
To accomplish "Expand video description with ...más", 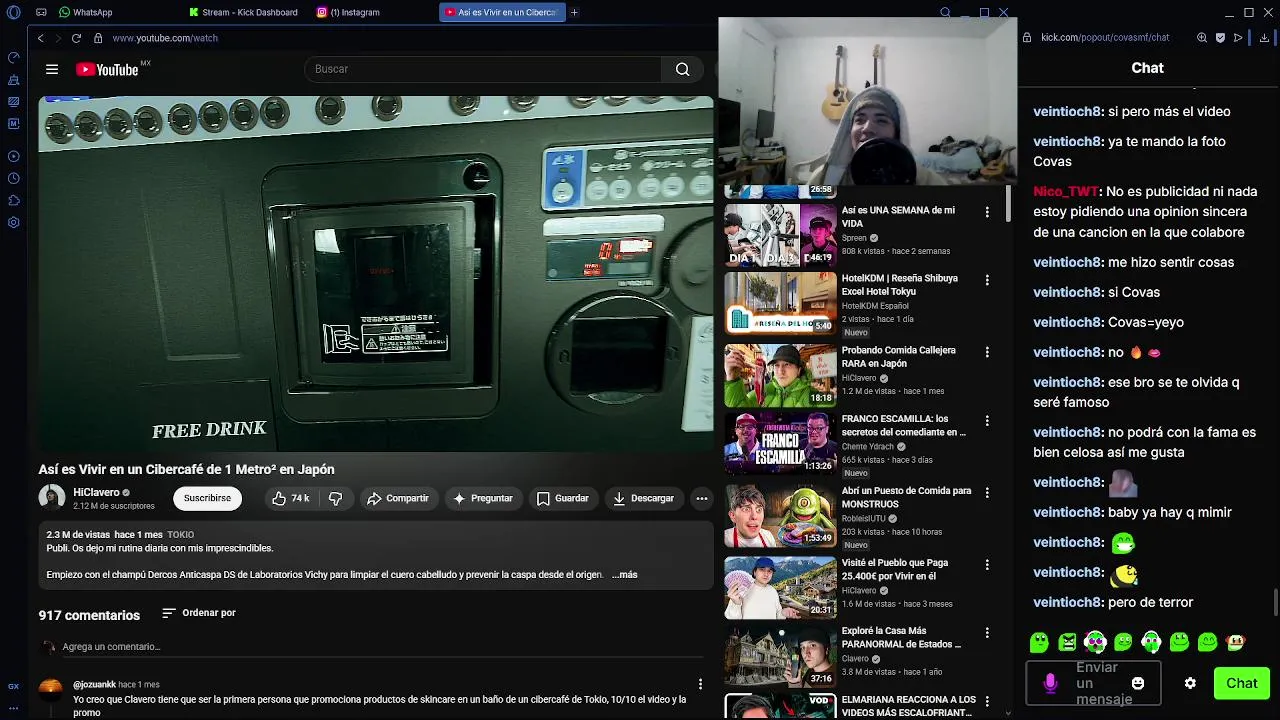I will click(x=625, y=575).
